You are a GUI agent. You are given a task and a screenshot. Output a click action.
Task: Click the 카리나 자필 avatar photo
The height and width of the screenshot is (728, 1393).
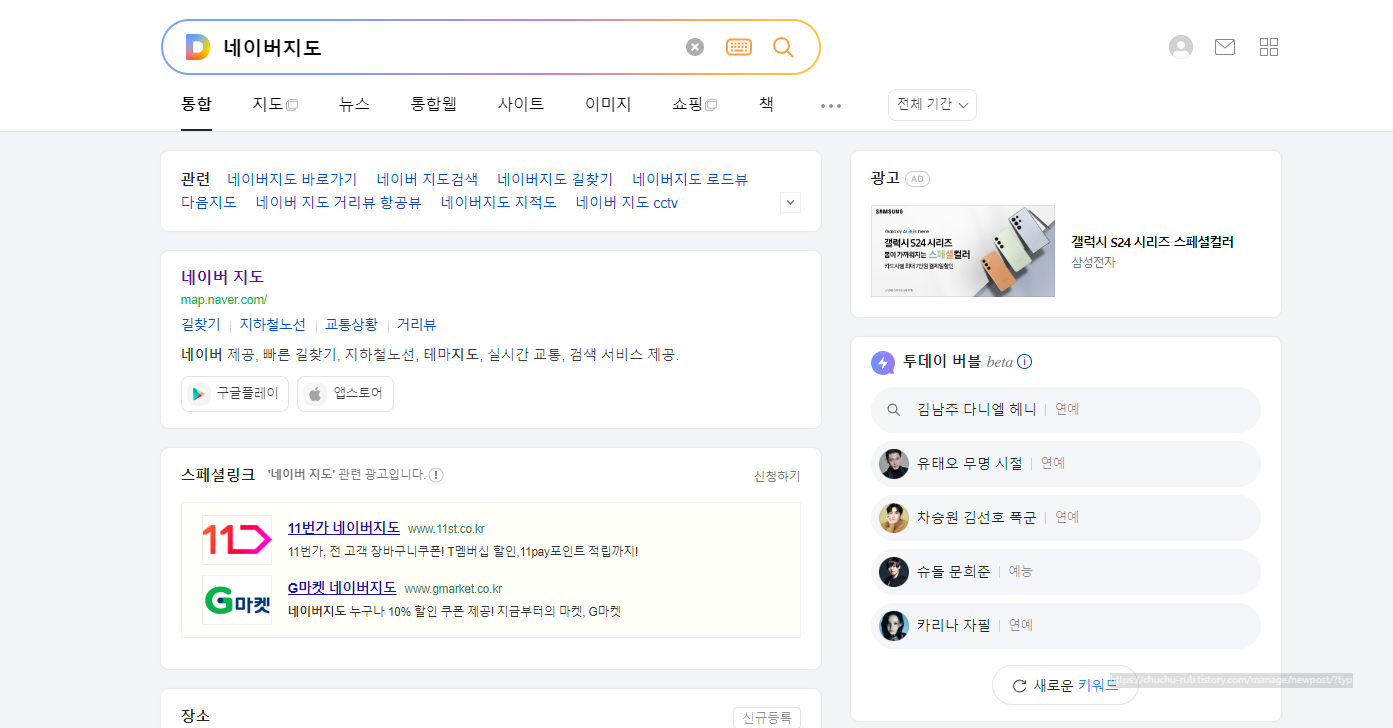pos(894,626)
